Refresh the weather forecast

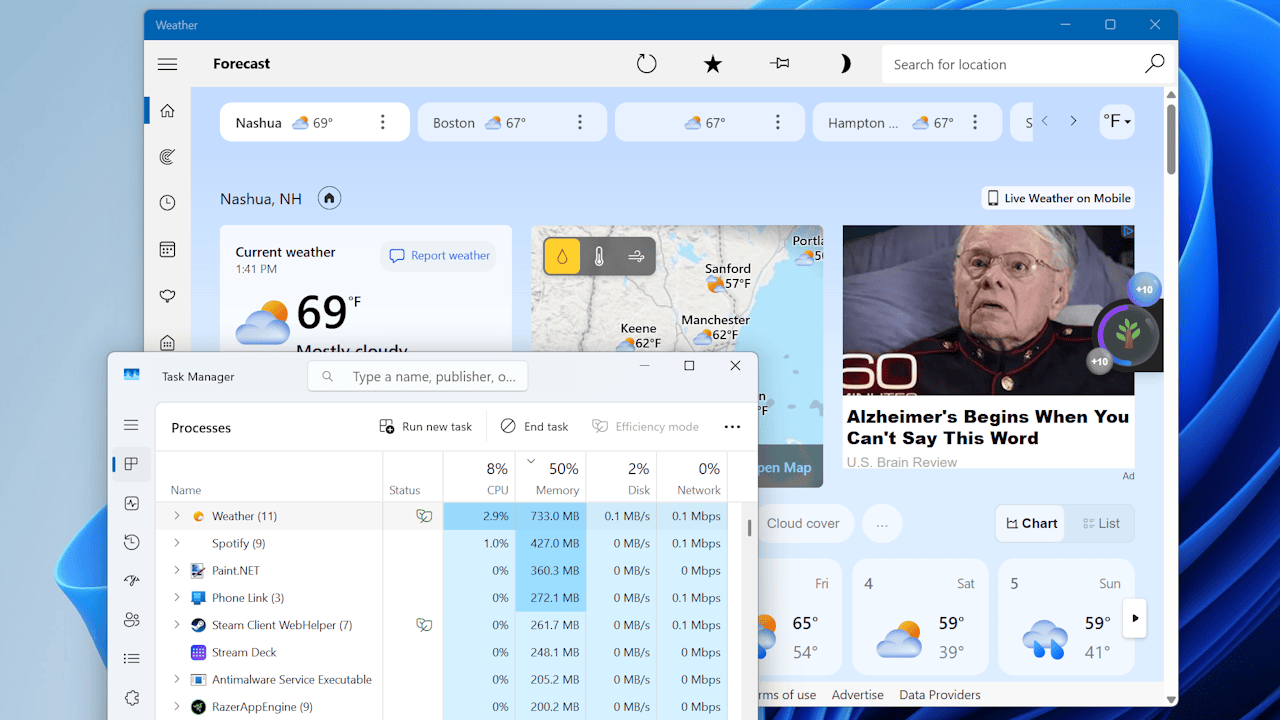click(647, 64)
